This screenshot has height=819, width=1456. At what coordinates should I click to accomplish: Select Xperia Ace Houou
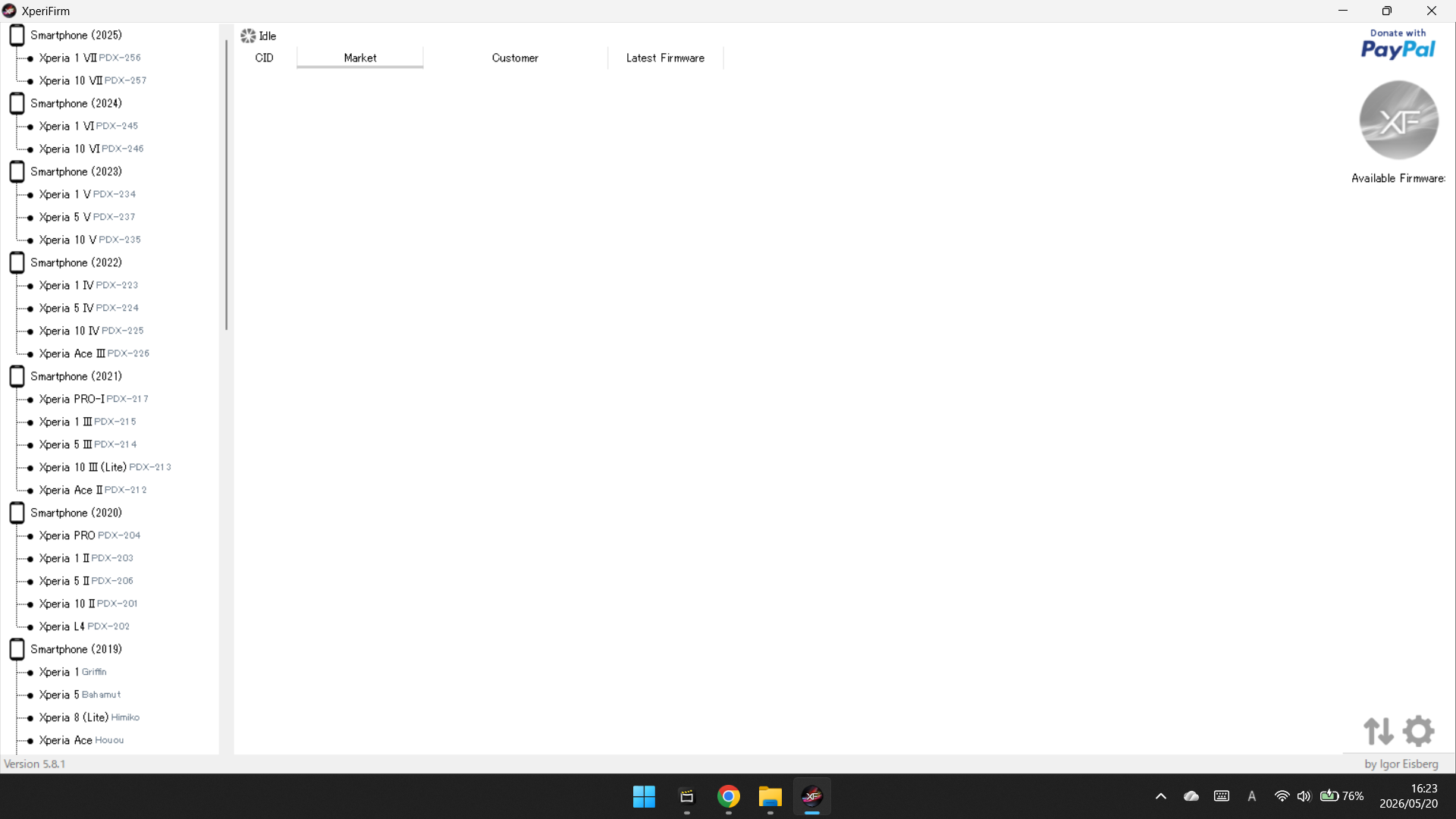click(x=82, y=740)
